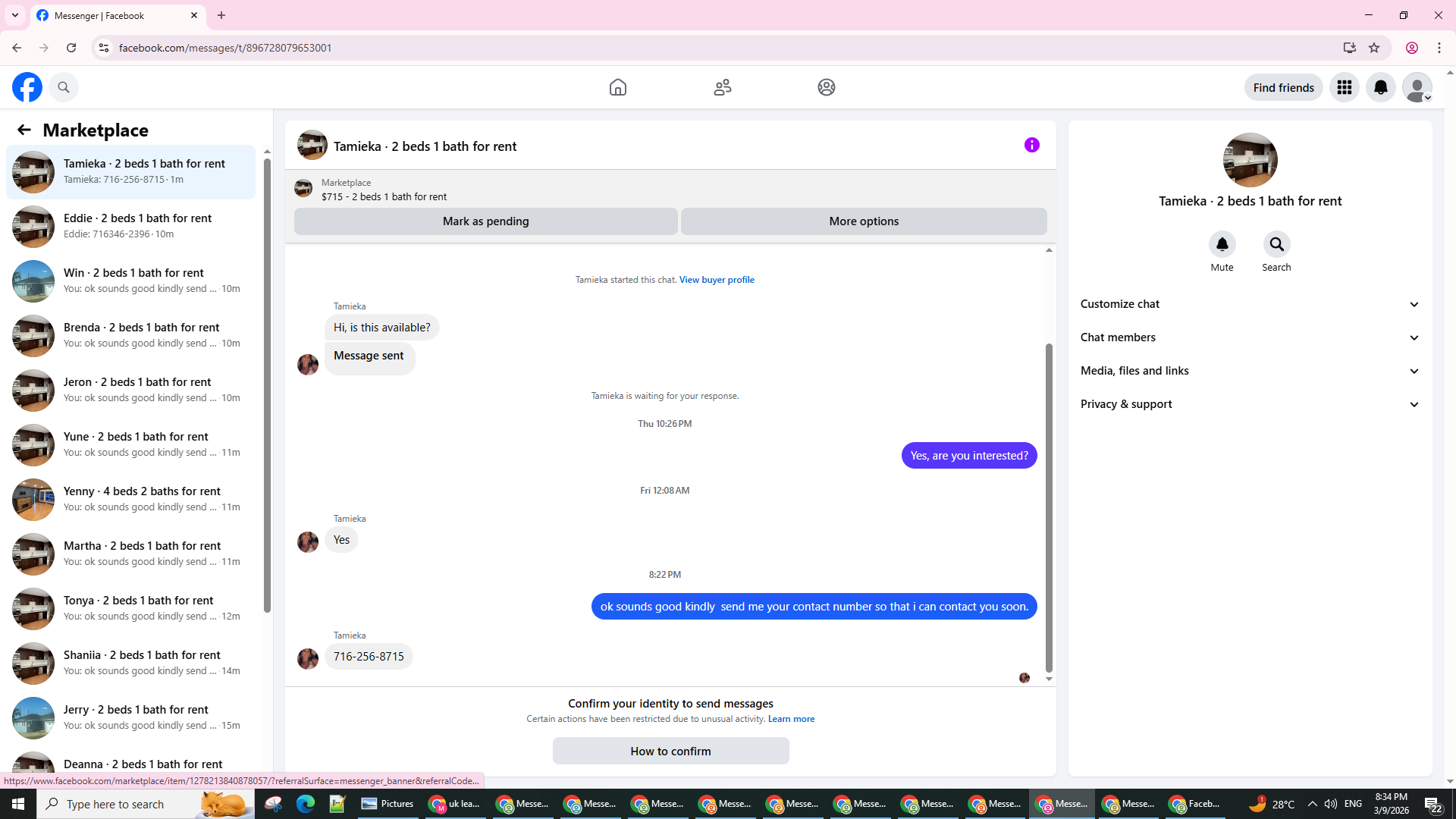Open the notifications bell icon

[x=1381, y=87]
